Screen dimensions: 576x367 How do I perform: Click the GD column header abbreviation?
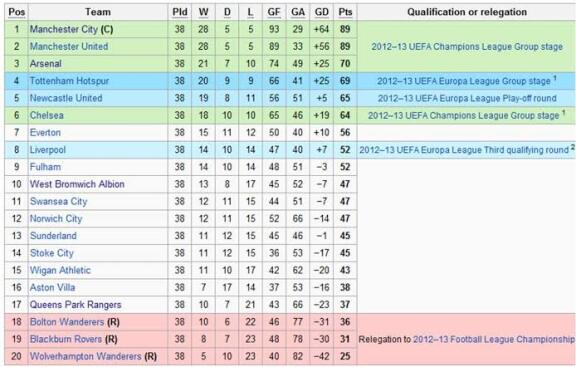tap(321, 12)
